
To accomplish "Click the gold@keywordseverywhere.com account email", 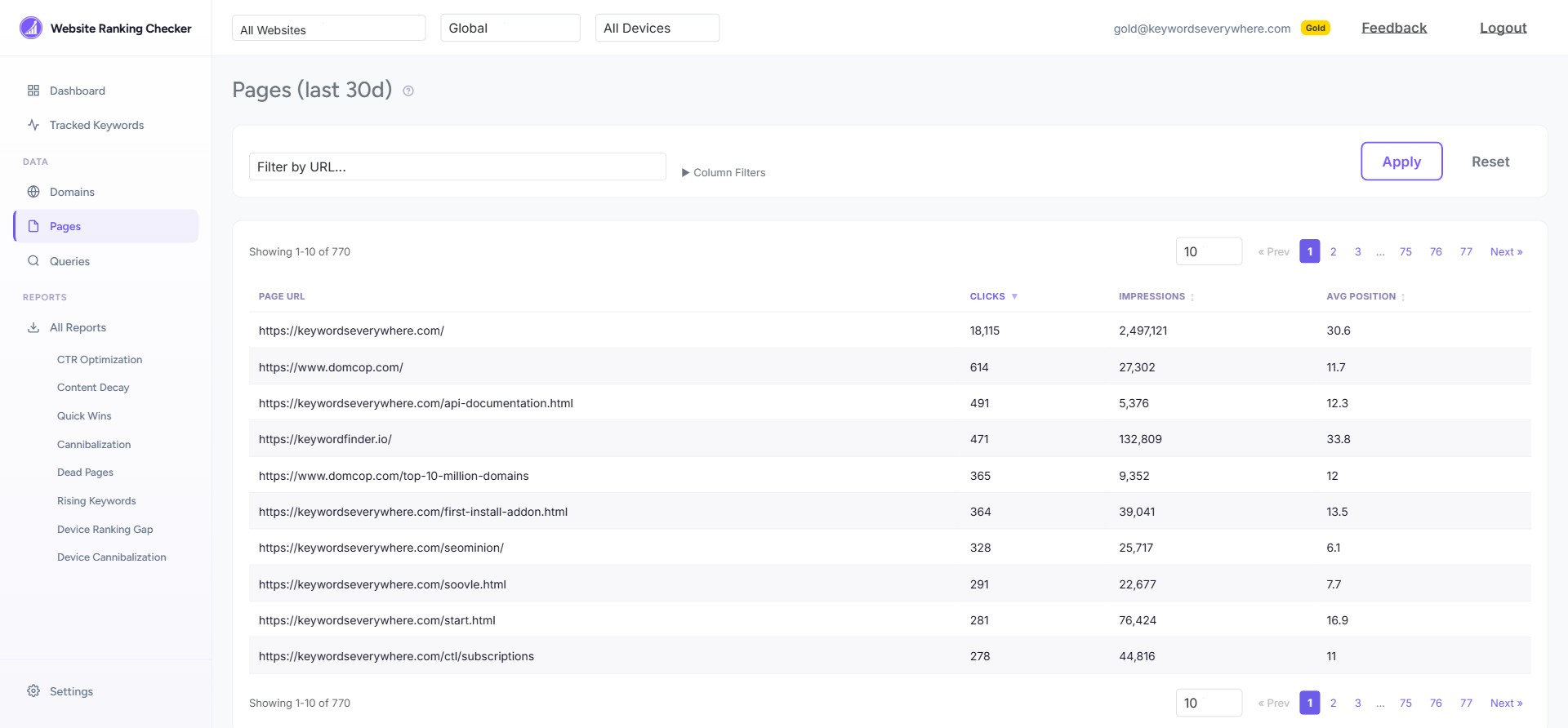I will point(1202,29).
